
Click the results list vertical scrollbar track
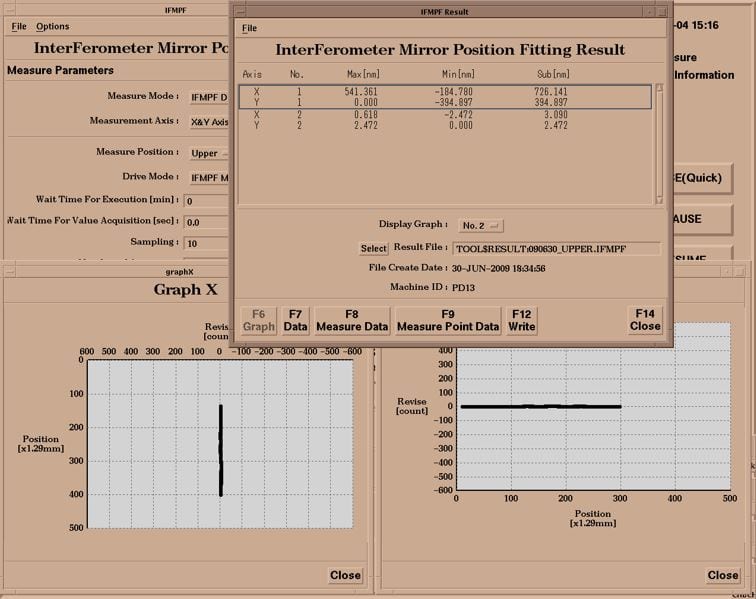point(659,144)
